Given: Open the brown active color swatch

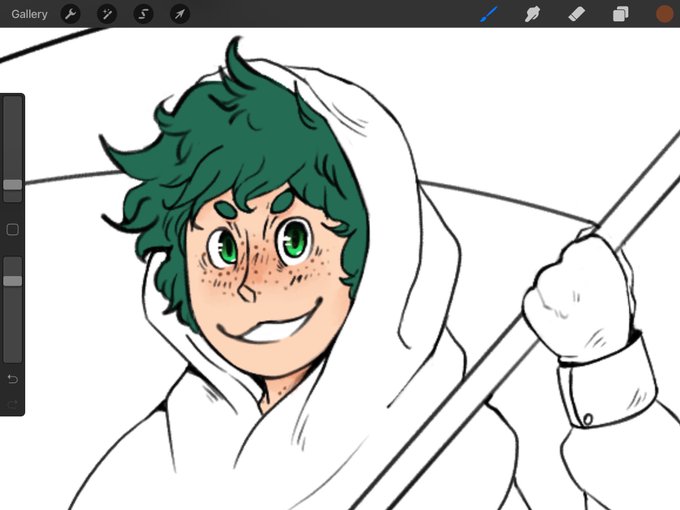Looking at the screenshot, I should (664, 14).
